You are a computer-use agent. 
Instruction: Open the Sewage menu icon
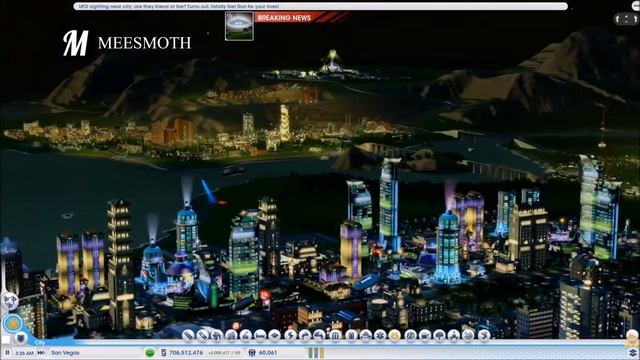click(319, 336)
